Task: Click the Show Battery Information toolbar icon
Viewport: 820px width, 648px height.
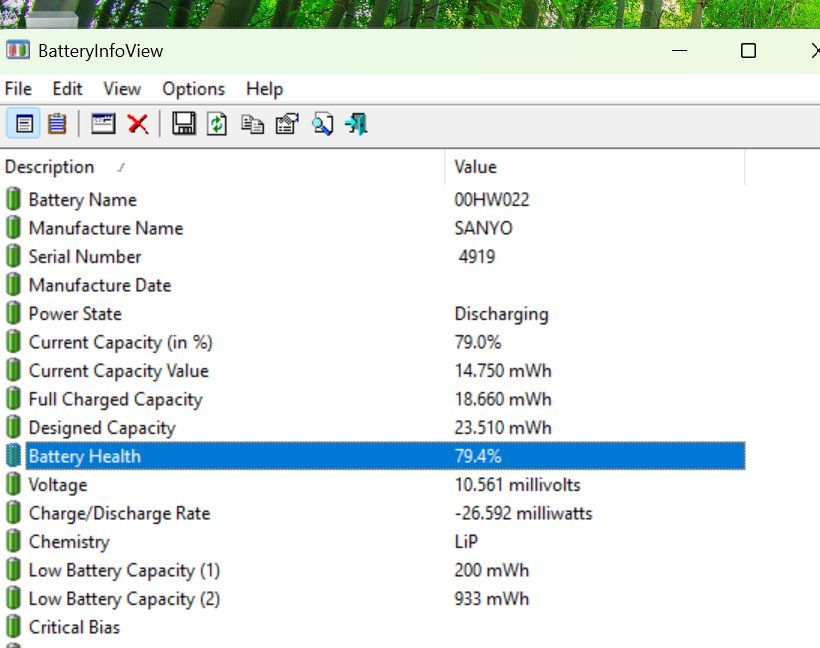Action: point(25,123)
